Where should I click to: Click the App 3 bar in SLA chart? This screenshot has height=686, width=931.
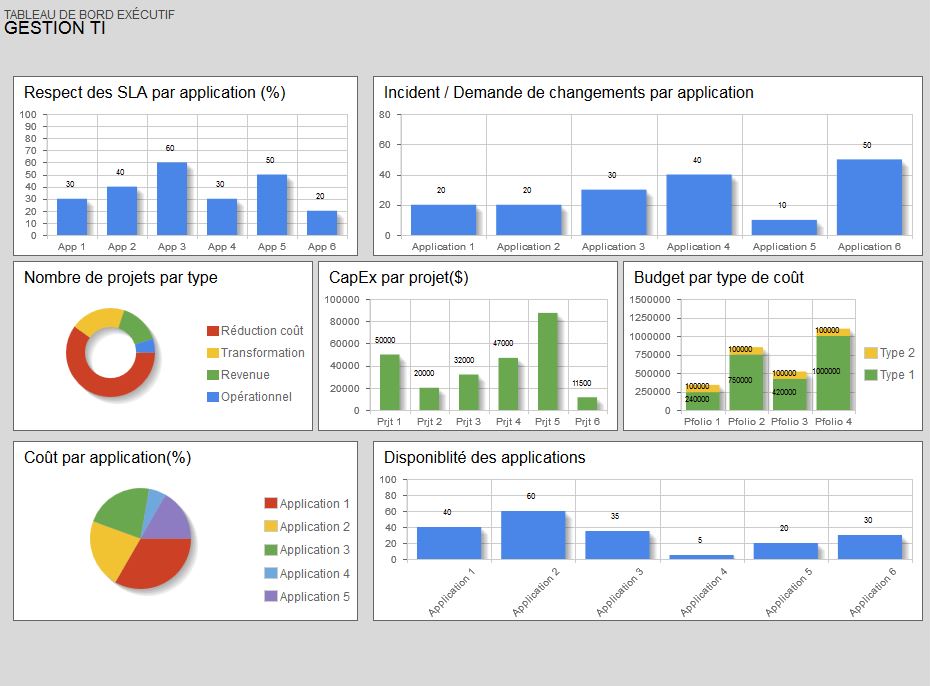[x=172, y=199]
